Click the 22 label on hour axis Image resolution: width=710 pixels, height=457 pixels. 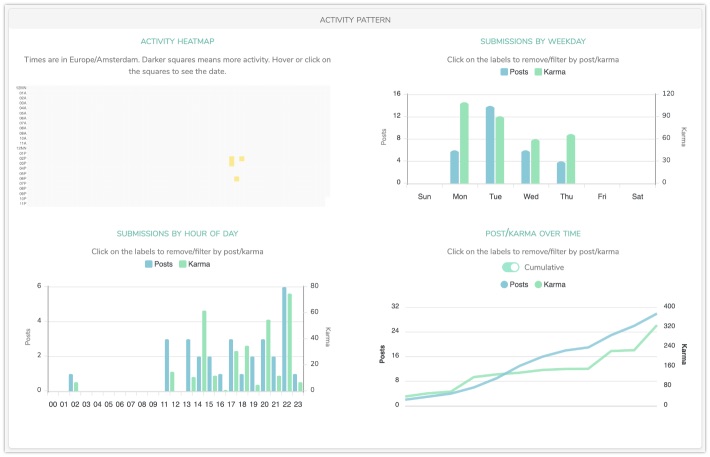(287, 404)
